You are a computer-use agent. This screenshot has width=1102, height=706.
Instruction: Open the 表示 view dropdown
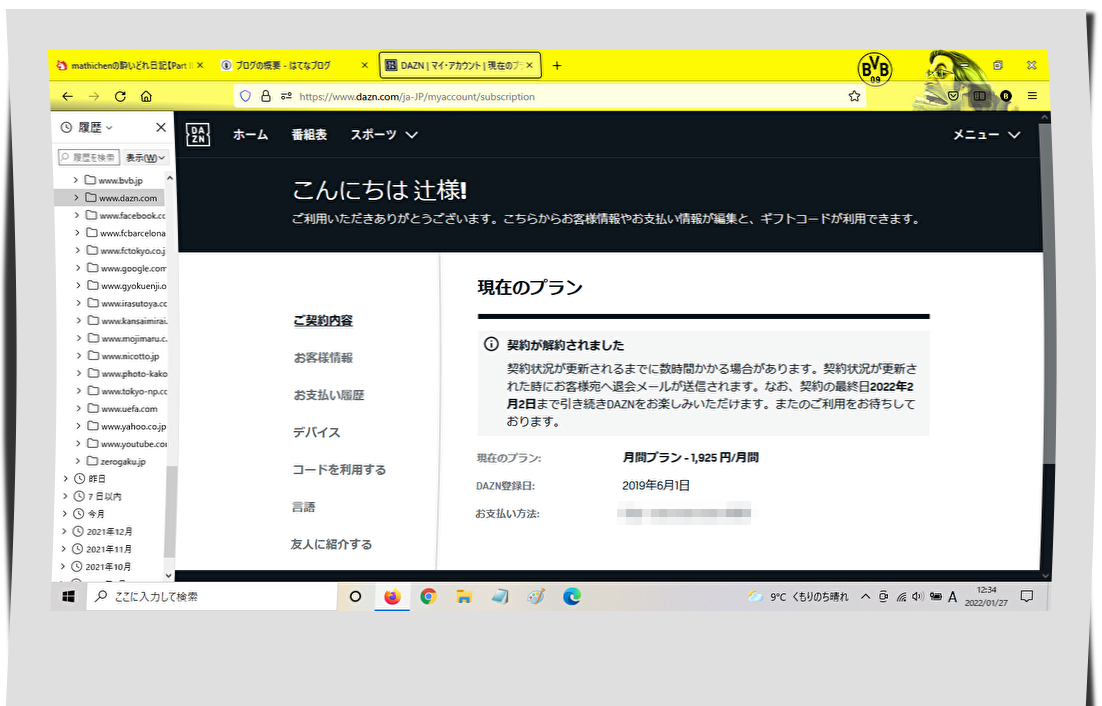pos(145,157)
